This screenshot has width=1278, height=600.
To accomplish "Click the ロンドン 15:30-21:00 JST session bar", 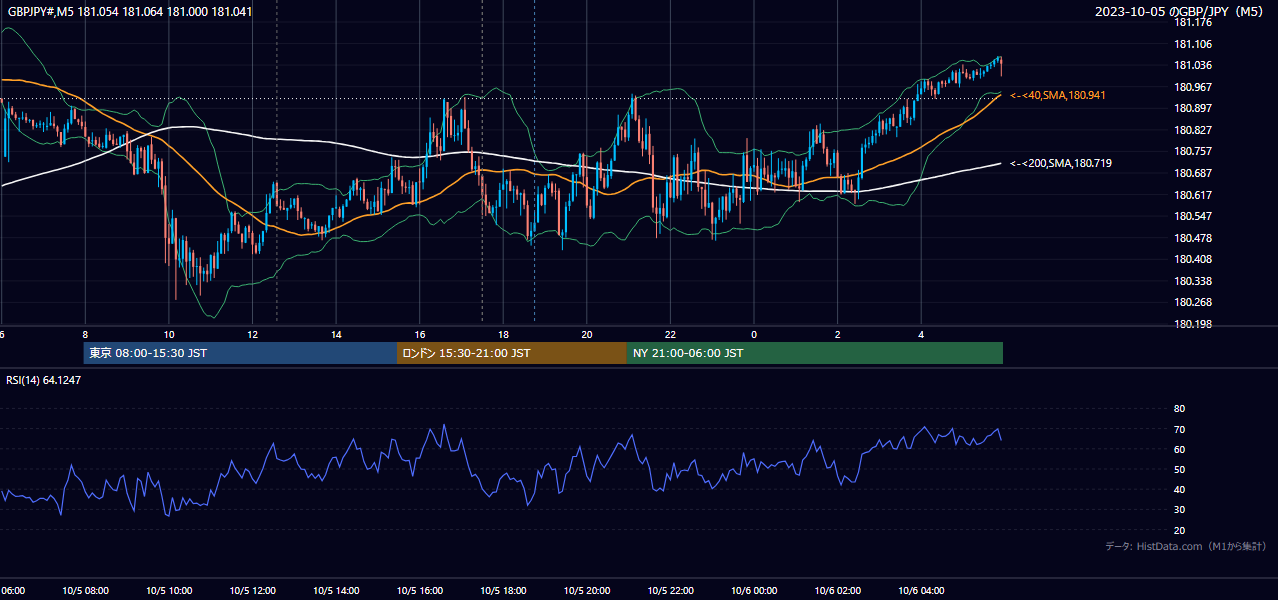I will coord(512,353).
